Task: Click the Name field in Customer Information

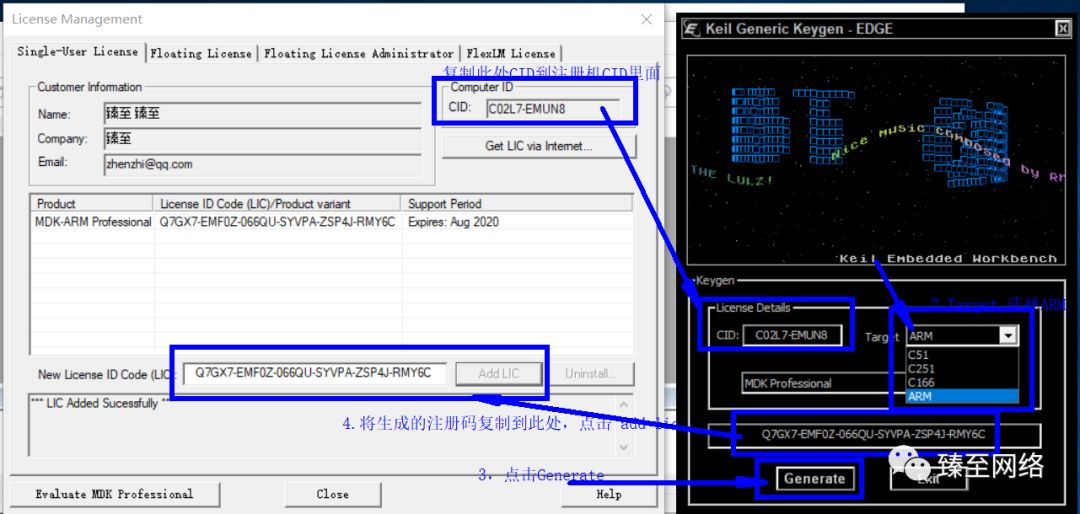Action: coord(262,114)
